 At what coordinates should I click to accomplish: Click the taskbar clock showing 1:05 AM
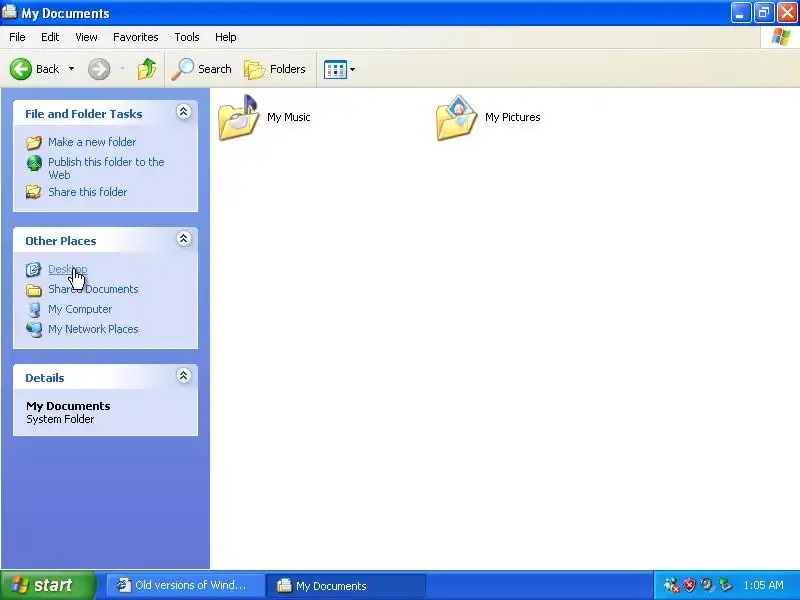pos(763,585)
